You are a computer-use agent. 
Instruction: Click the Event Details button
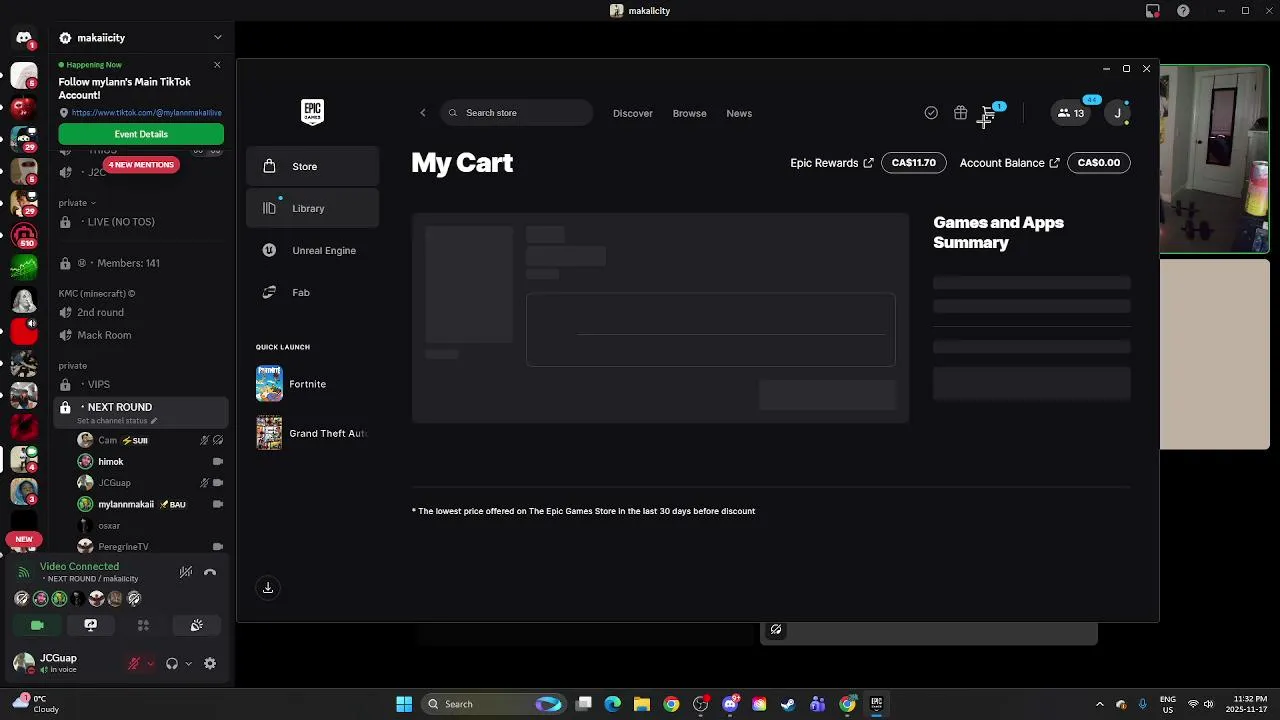coord(141,134)
